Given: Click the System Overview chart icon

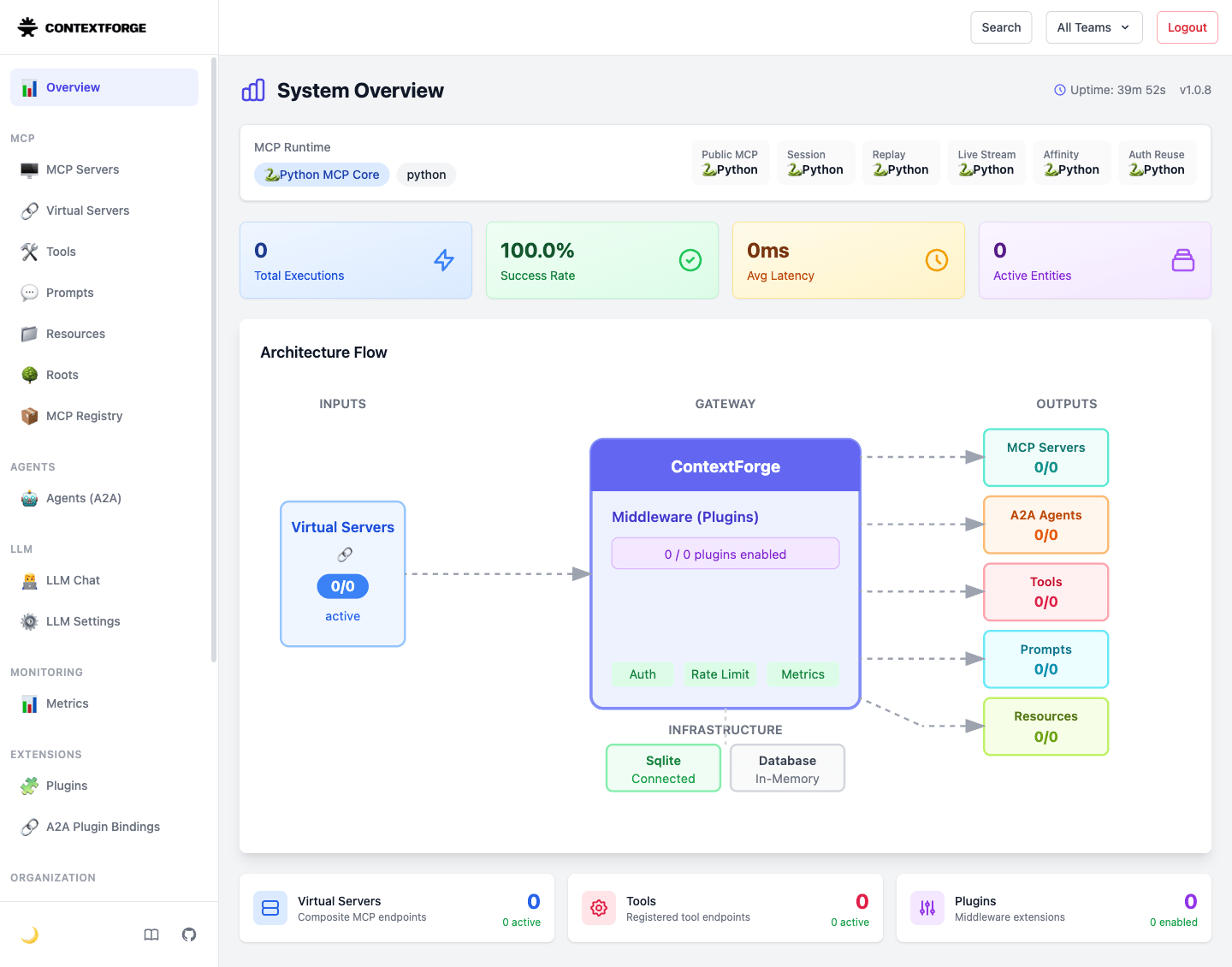Looking at the screenshot, I should click(253, 90).
